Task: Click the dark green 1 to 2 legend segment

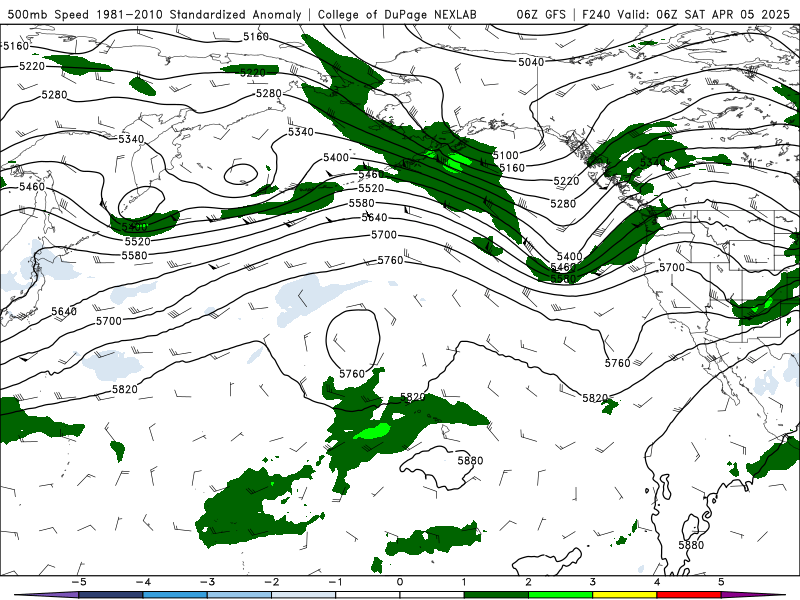Action: [x=496, y=595]
